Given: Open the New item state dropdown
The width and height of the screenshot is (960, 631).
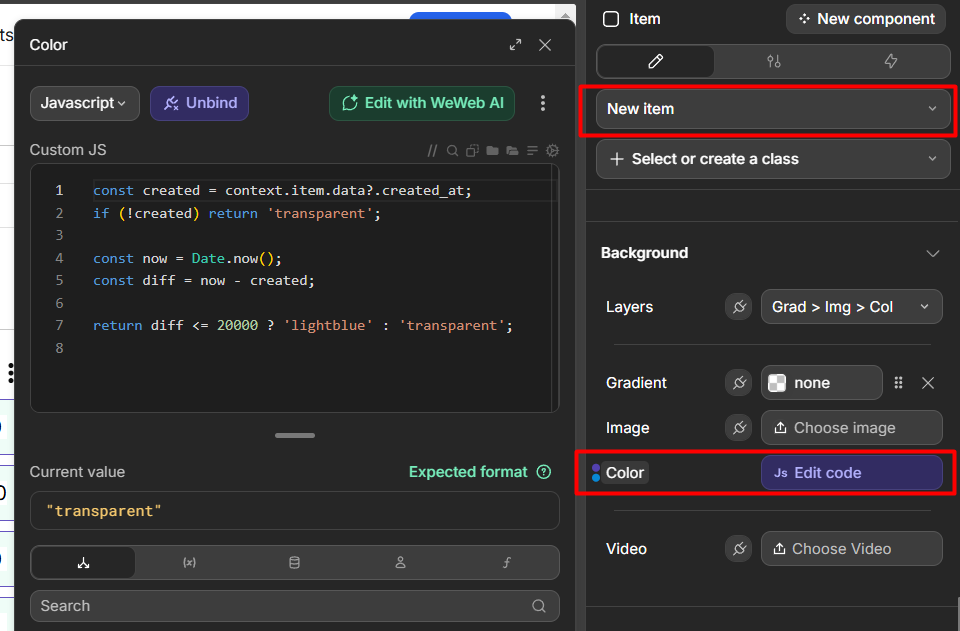Looking at the screenshot, I should (773, 109).
